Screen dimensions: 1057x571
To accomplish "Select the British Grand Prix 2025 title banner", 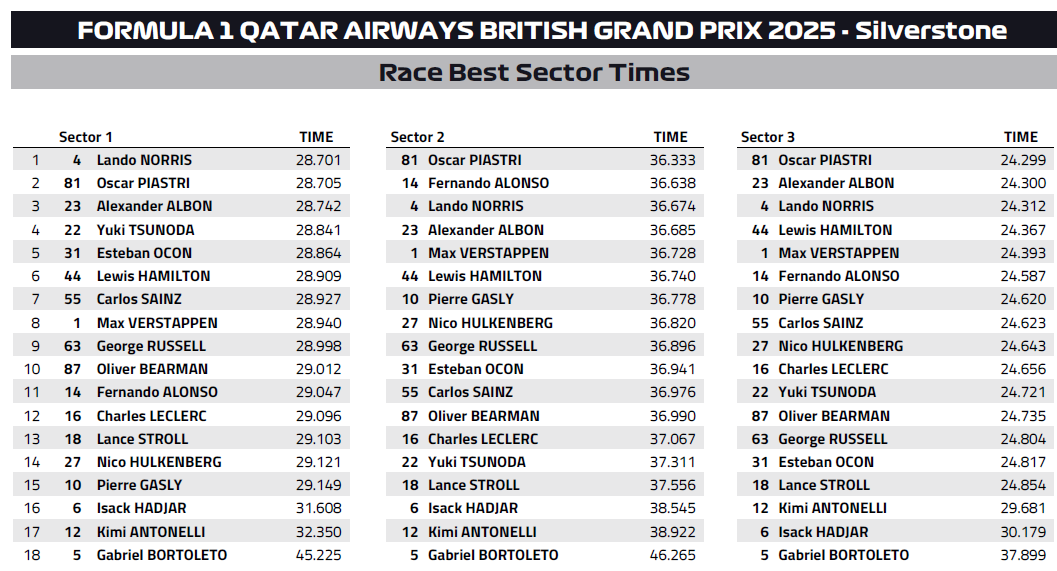I will click(534, 30).
